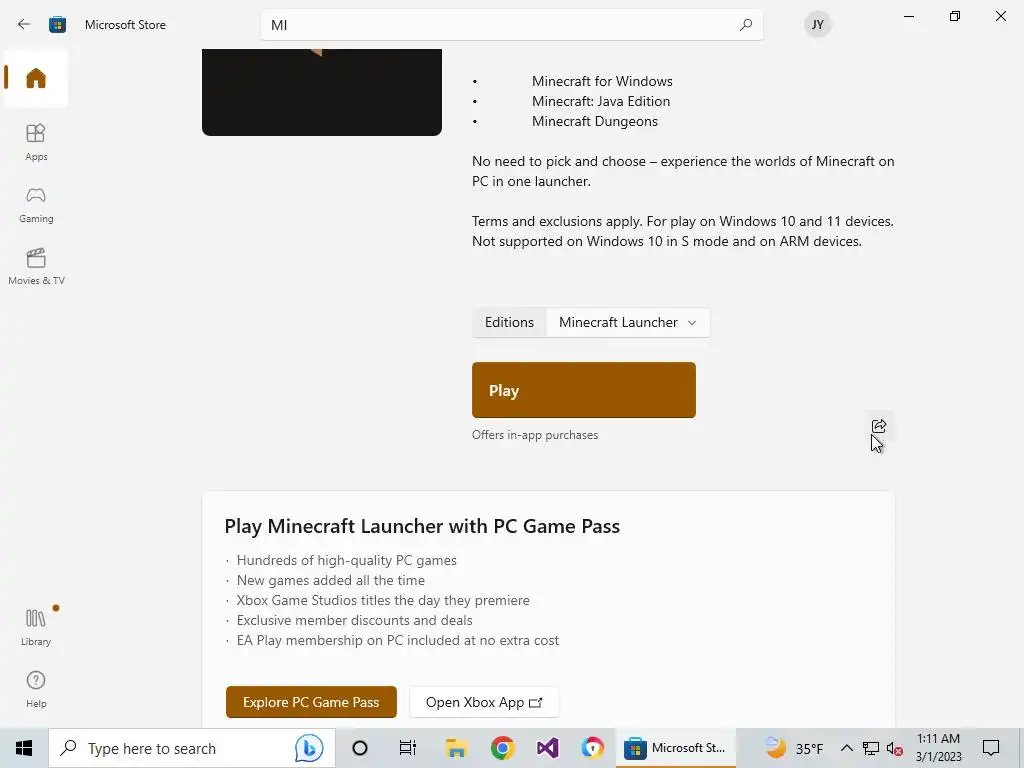Viewport: 1024px width, 768px height.
Task: Click 'Hundreds of high-quality PC games' text
Action: (x=347, y=560)
